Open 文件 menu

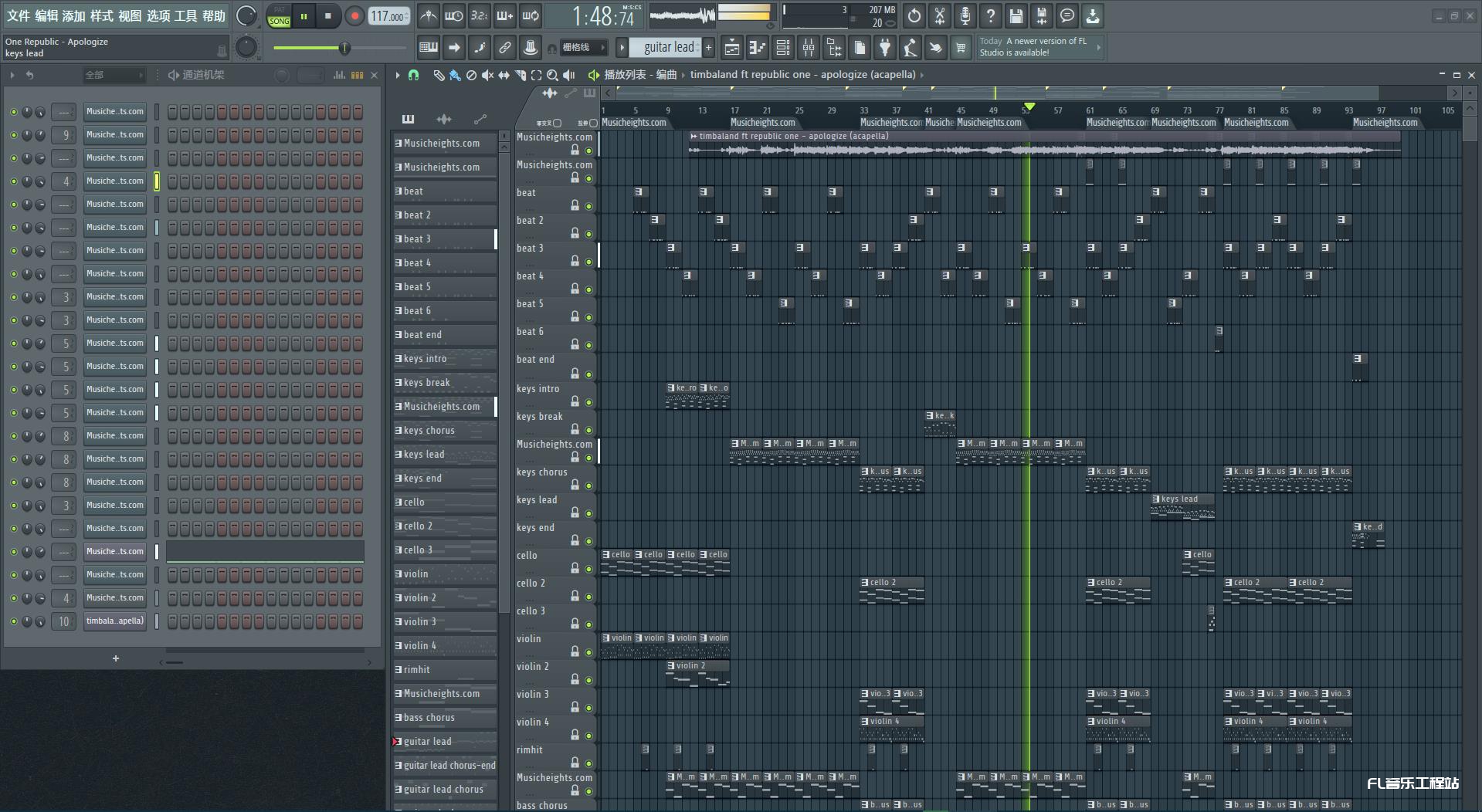click(x=19, y=15)
